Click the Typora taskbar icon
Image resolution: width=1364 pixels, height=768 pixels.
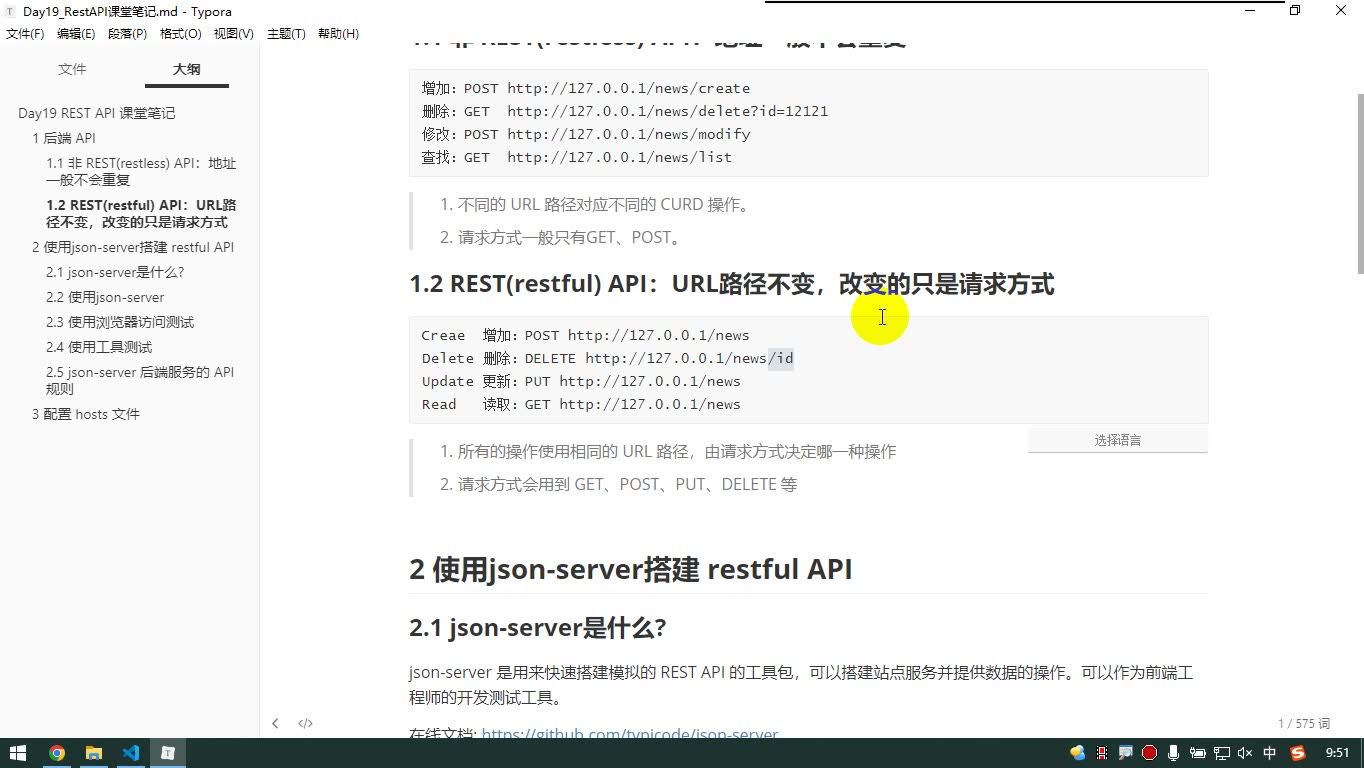168,753
